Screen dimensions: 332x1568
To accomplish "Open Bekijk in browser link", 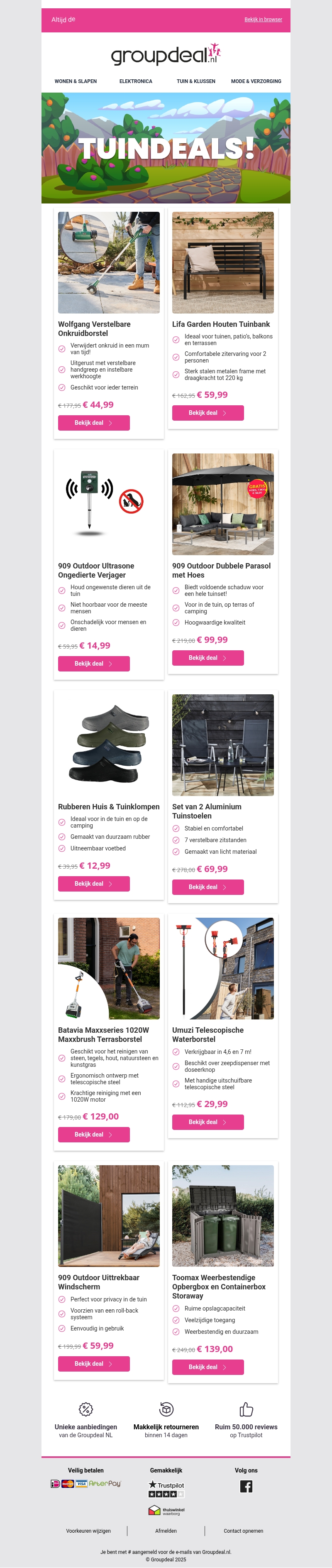I will point(263,20).
